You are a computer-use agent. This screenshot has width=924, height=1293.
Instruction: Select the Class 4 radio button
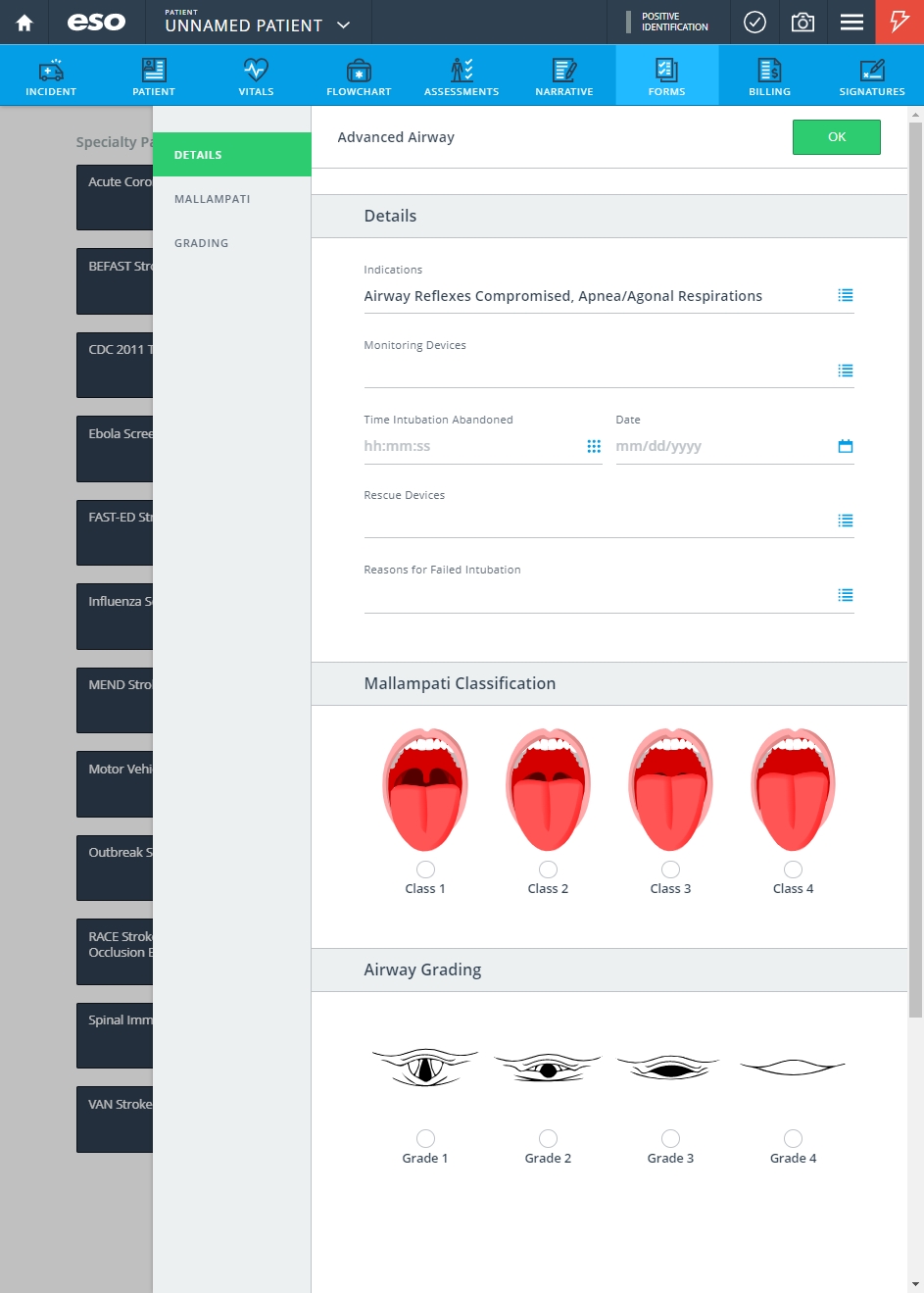coord(793,870)
